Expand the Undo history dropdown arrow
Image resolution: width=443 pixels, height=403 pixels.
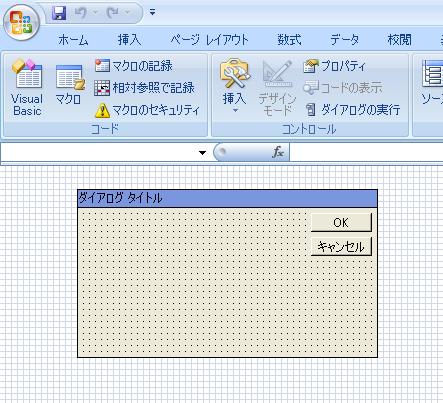click(95, 13)
